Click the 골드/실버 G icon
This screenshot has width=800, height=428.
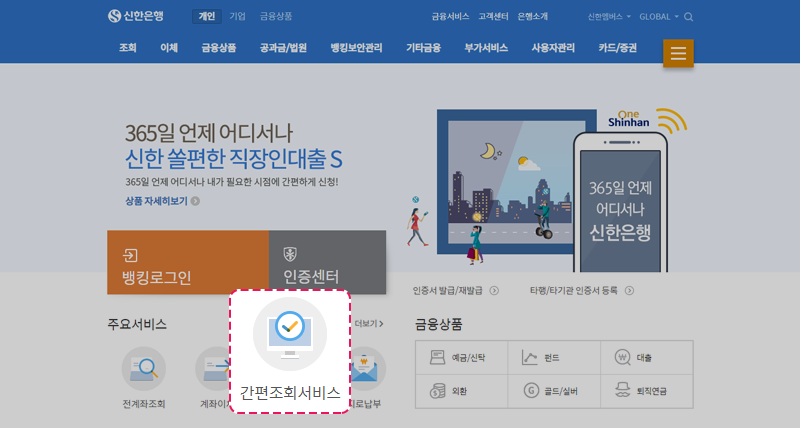(x=531, y=391)
